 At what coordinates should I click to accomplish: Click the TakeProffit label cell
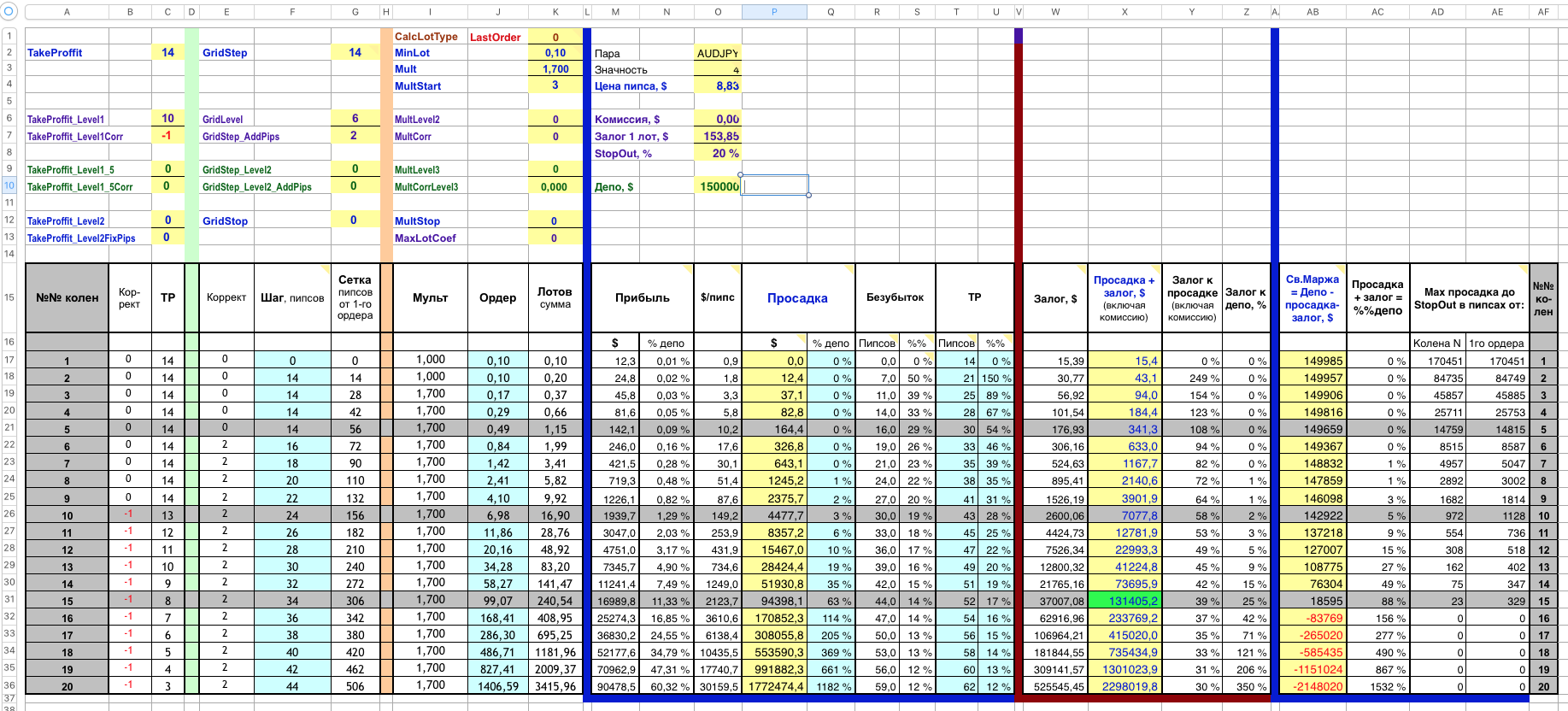[67, 52]
